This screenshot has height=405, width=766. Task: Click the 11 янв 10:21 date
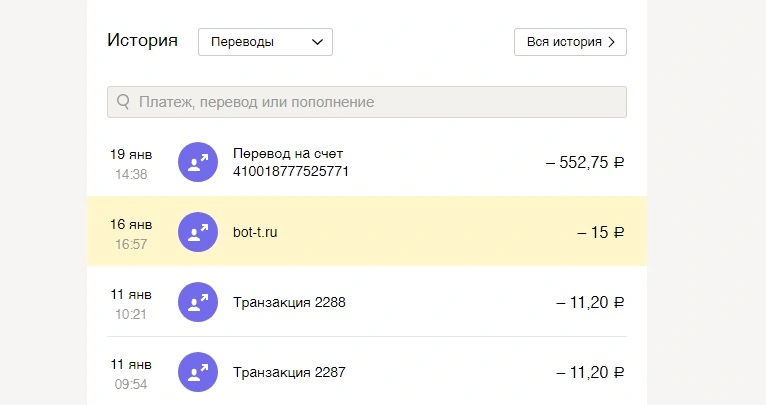[131, 304]
